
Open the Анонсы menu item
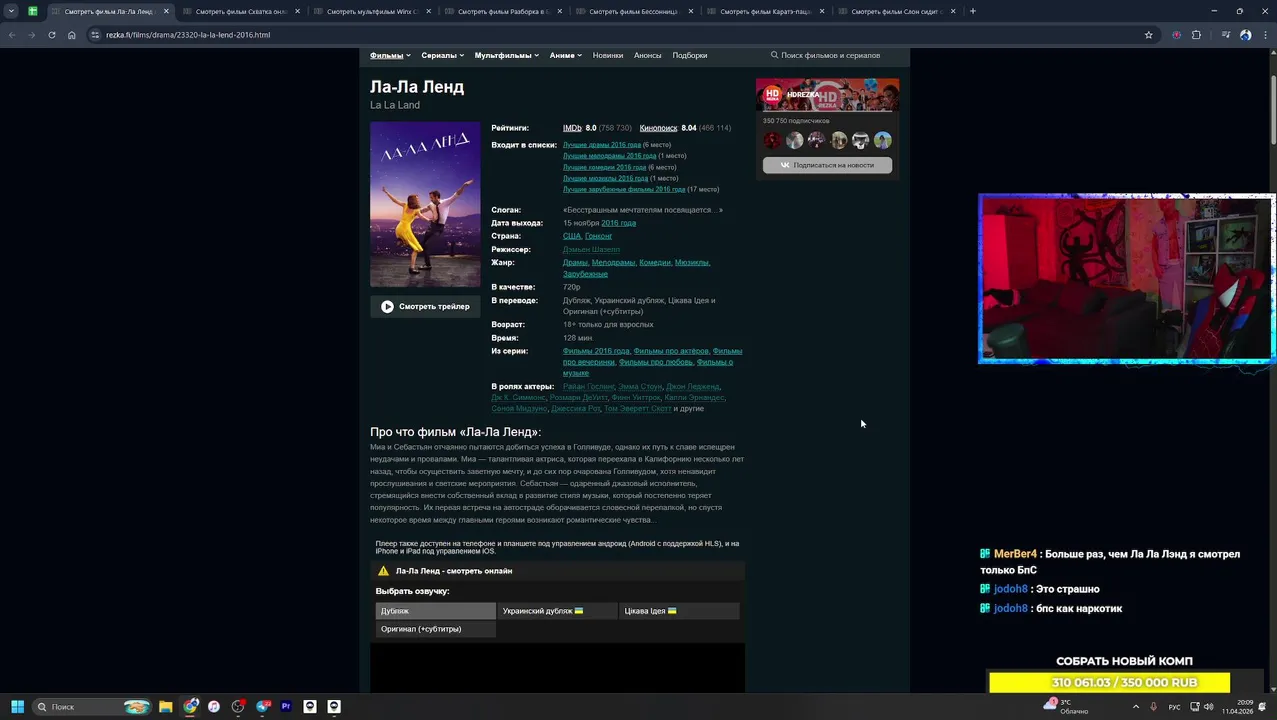(x=647, y=55)
